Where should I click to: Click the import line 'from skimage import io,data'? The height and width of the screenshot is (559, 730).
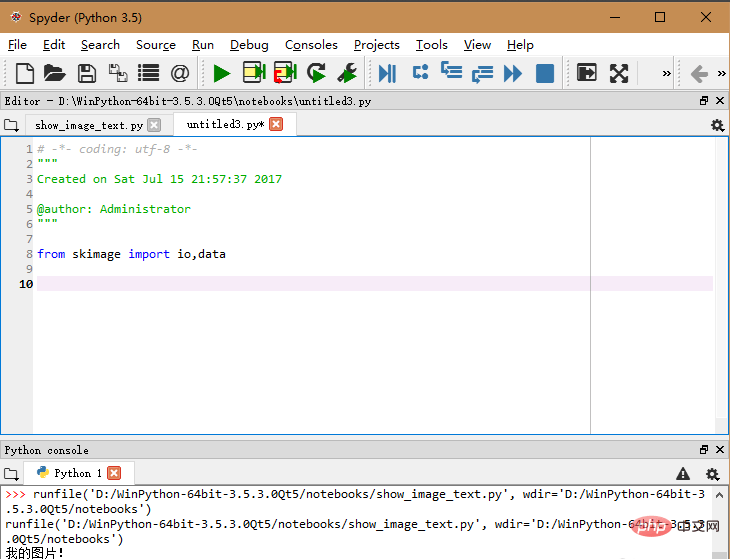(x=131, y=254)
